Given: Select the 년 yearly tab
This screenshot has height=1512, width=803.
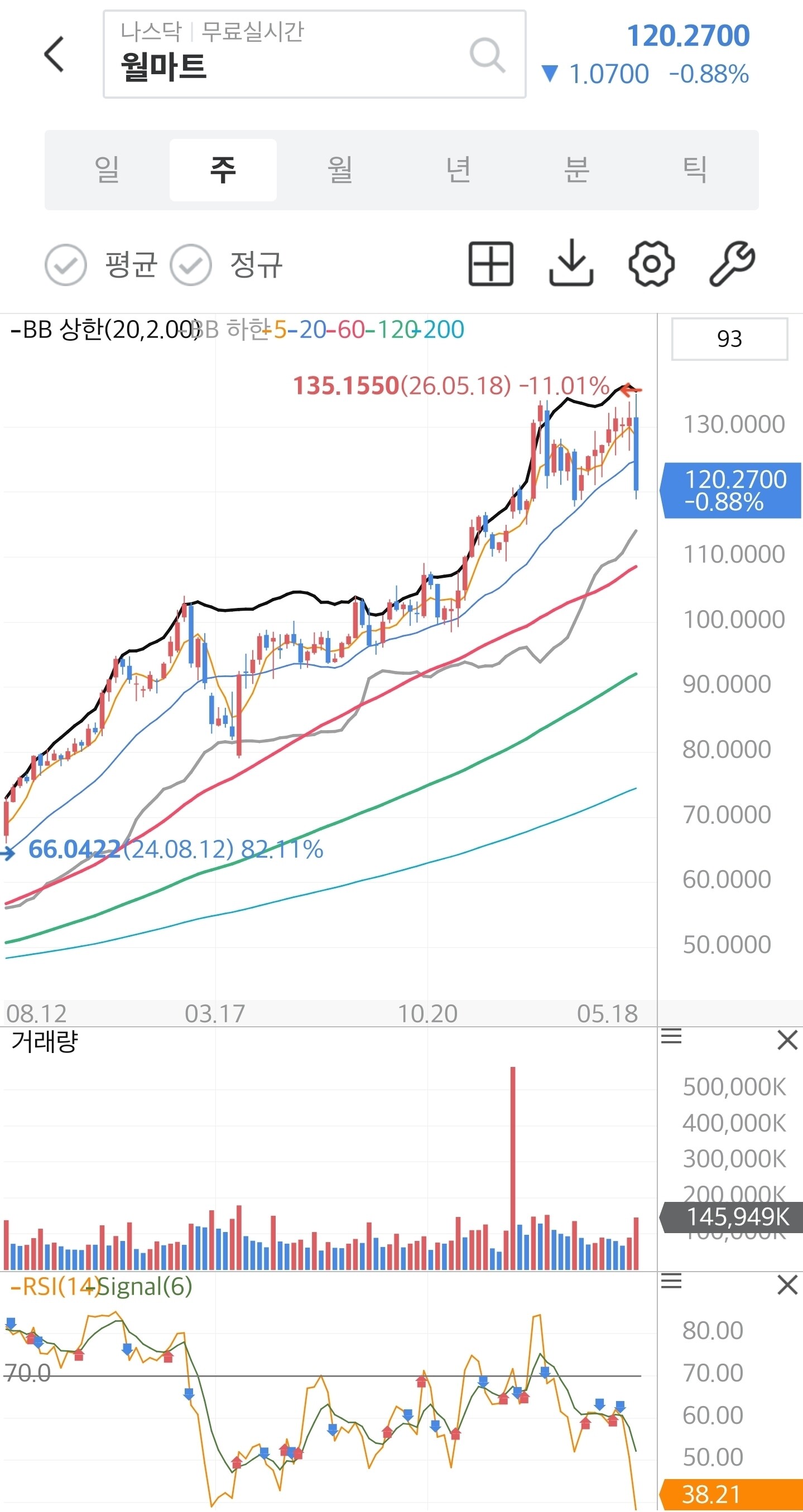Looking at the screenshot, I should pos(458,170).
